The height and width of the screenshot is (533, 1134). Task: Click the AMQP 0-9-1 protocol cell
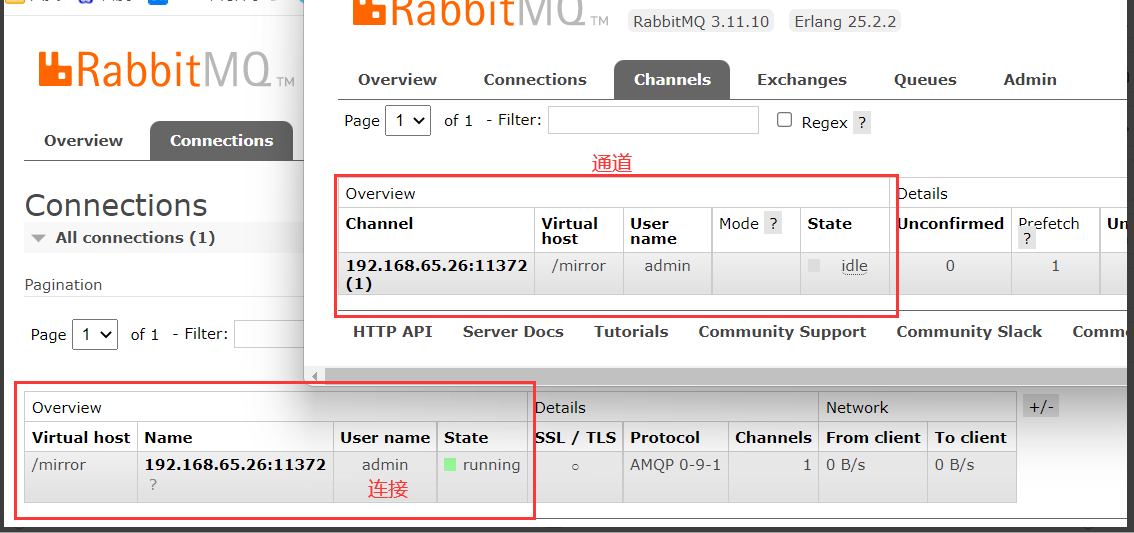675,465
